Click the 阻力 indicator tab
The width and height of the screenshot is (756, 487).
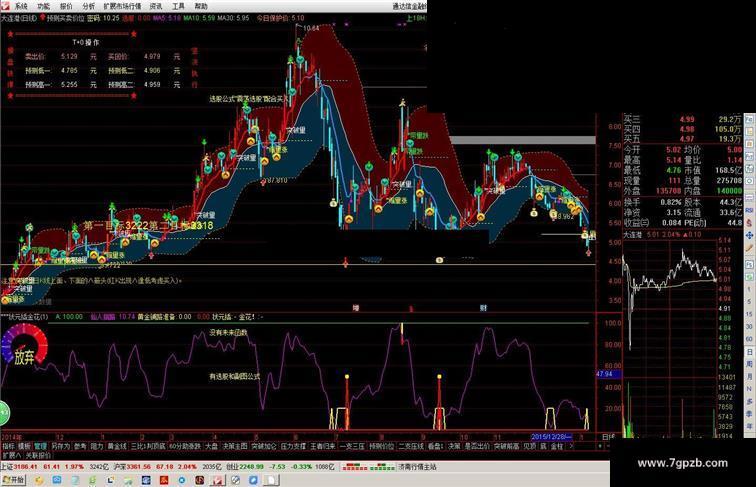point(97,446)
